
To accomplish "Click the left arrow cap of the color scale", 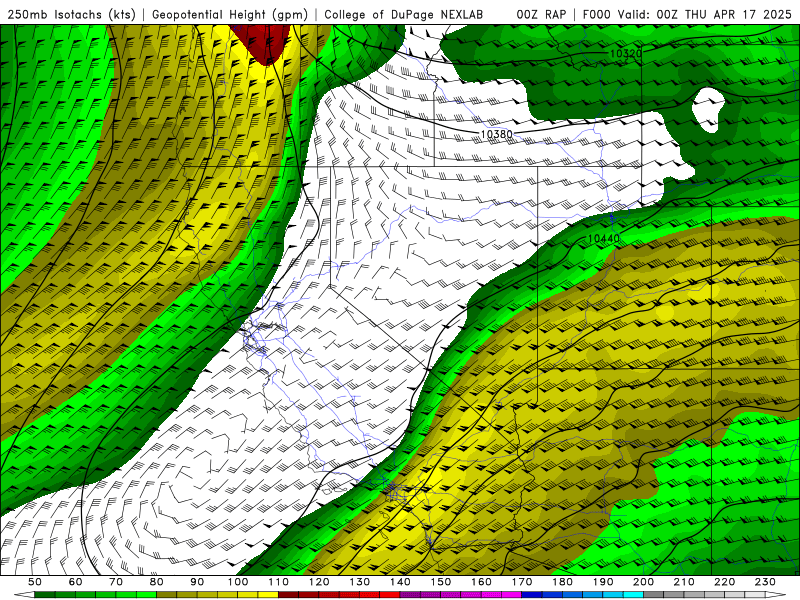I will pos(24,595).
